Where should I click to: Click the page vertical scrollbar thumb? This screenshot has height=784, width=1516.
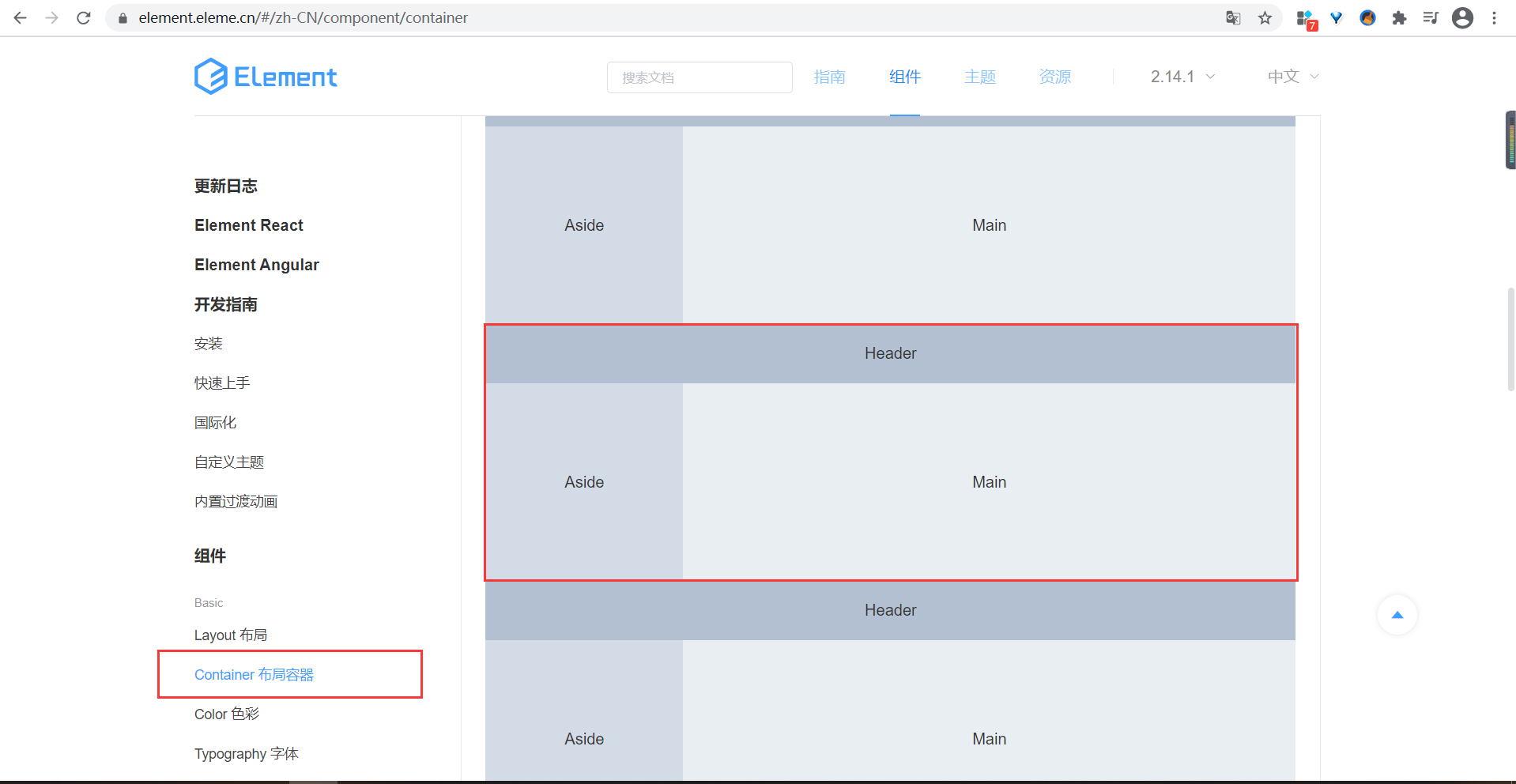coord(1511,340)
